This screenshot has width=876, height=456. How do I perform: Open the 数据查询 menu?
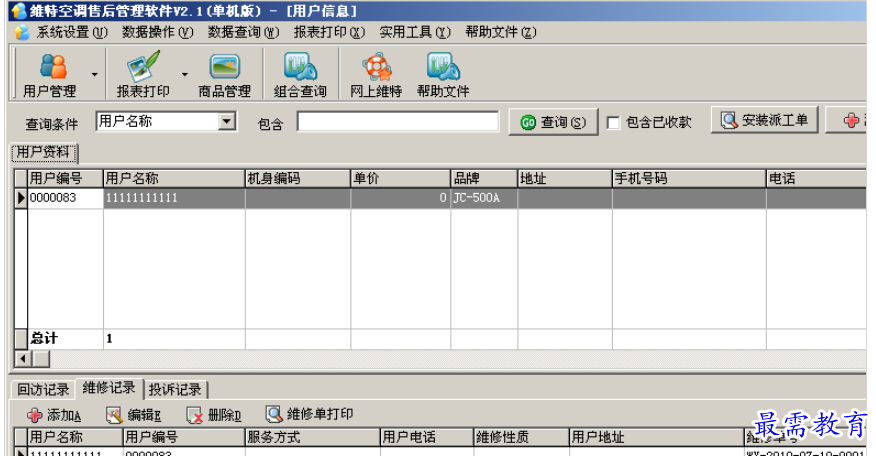[x=243, y=32]
